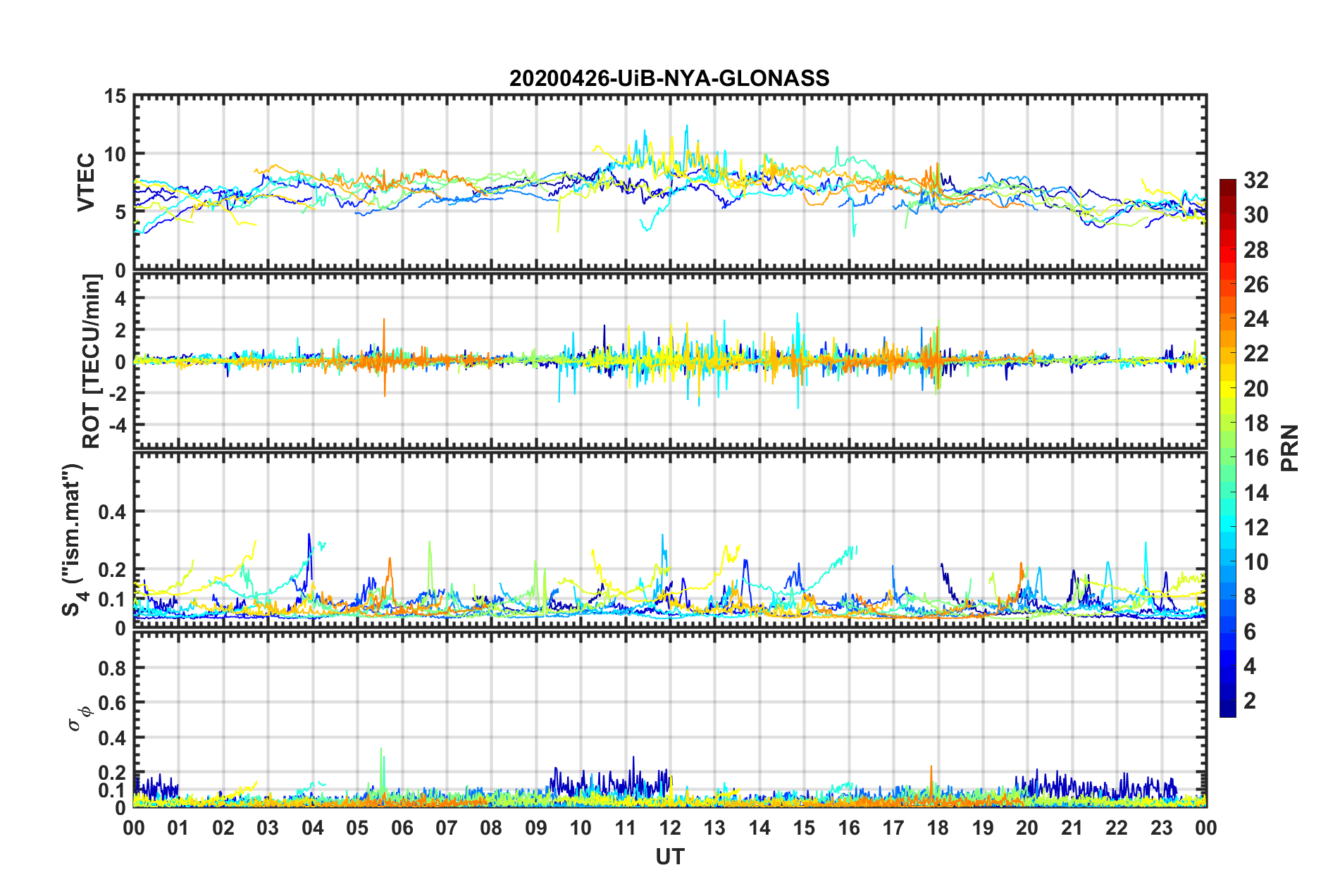This screenshot has width=1340, height=896.
Task: Click colorbar tick label 26
Action: (x=1256, y=285)
